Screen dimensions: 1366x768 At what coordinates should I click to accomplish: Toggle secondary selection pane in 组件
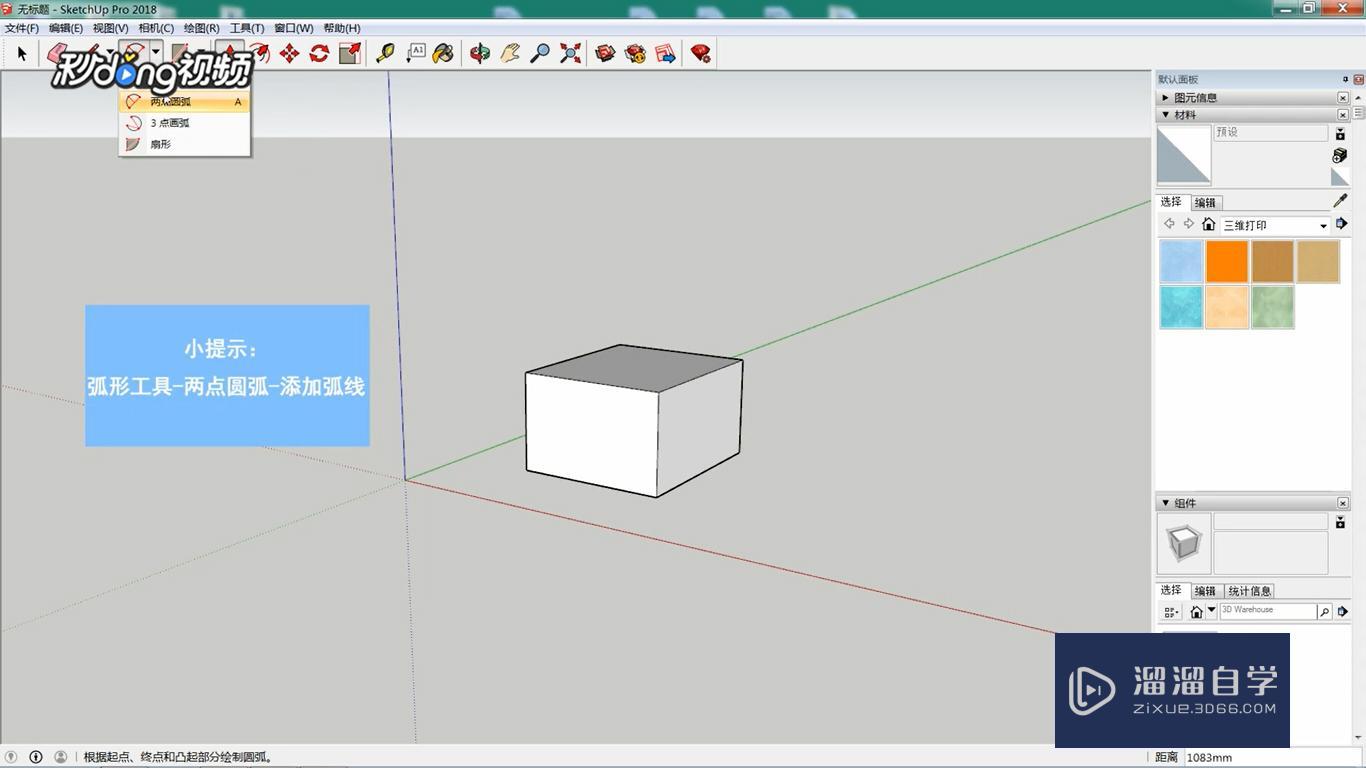coord(1340,521)
